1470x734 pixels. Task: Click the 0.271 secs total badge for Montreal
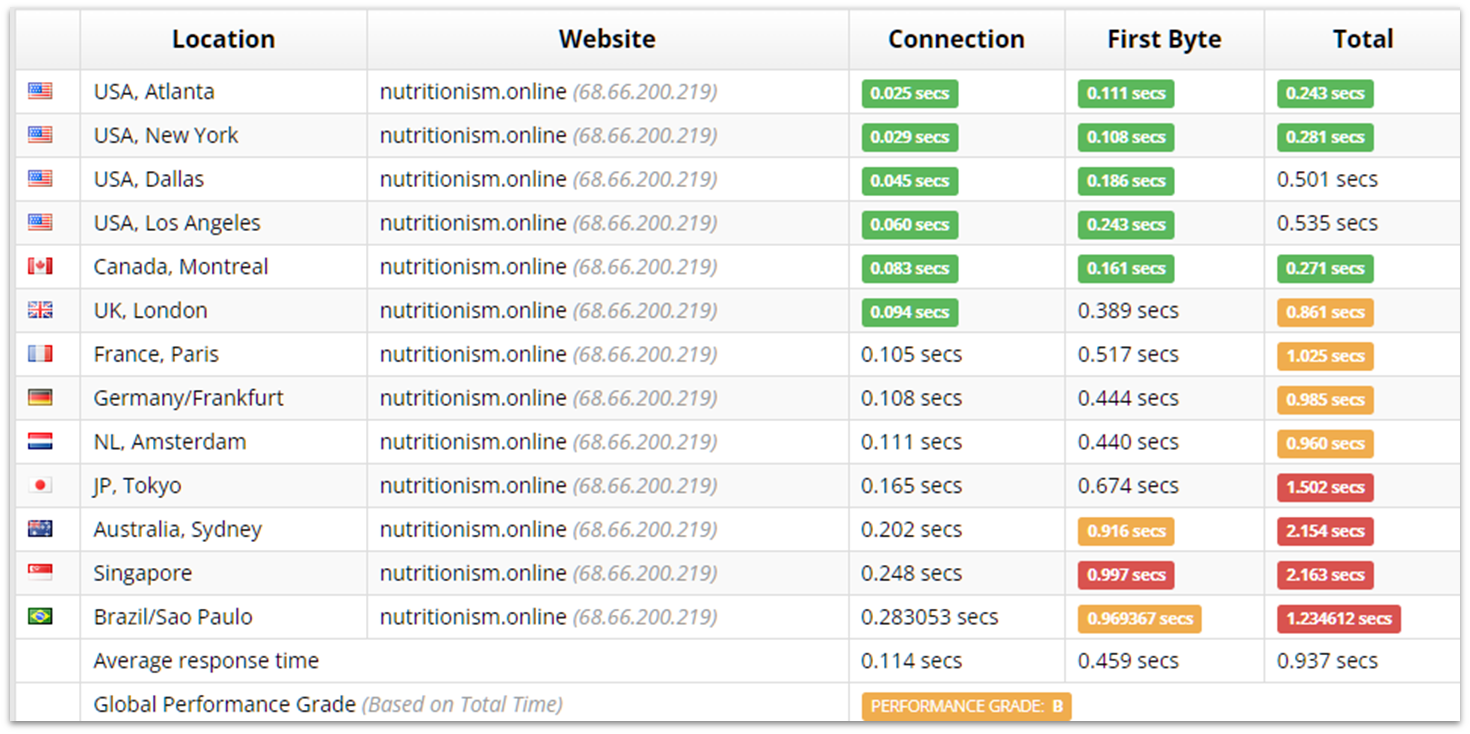[1325, 268]
